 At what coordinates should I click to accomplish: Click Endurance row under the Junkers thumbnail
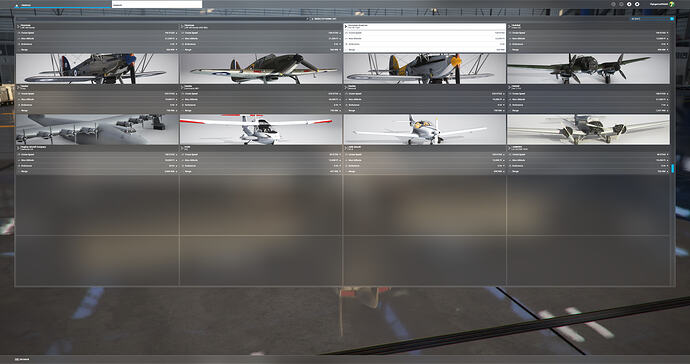588,166
